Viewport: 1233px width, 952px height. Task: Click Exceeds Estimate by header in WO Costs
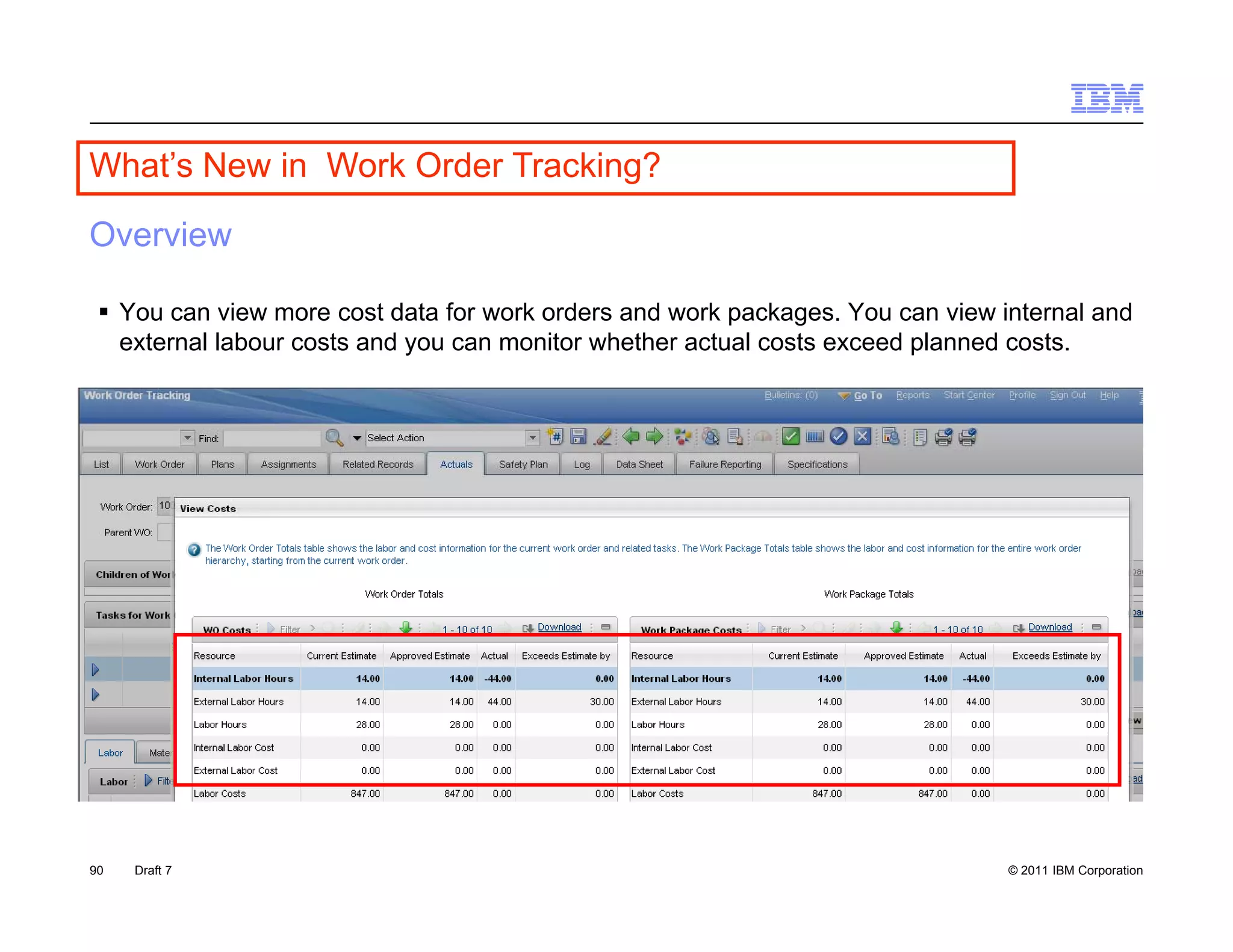click(565, 656)
